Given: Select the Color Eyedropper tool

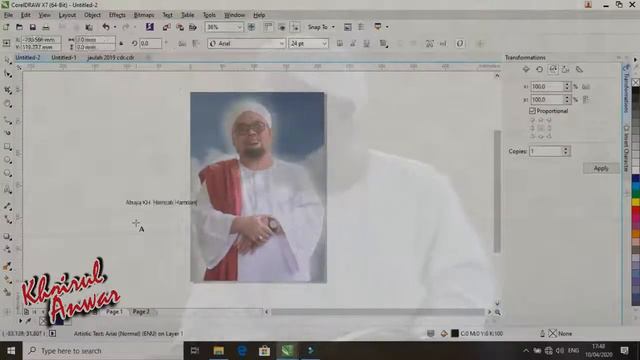Looking at the screenshot, I should pyautogui.click(x=8, y=266).
